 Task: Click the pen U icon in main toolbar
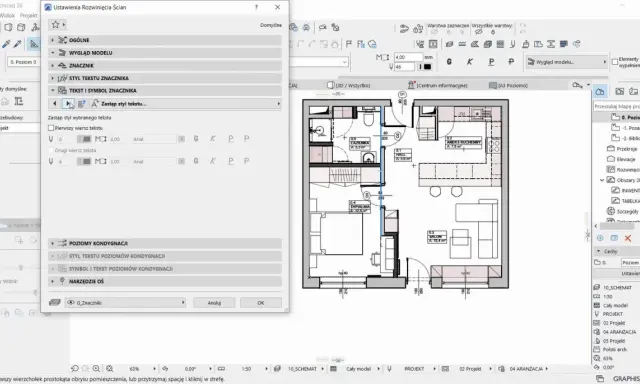point(391,67)
